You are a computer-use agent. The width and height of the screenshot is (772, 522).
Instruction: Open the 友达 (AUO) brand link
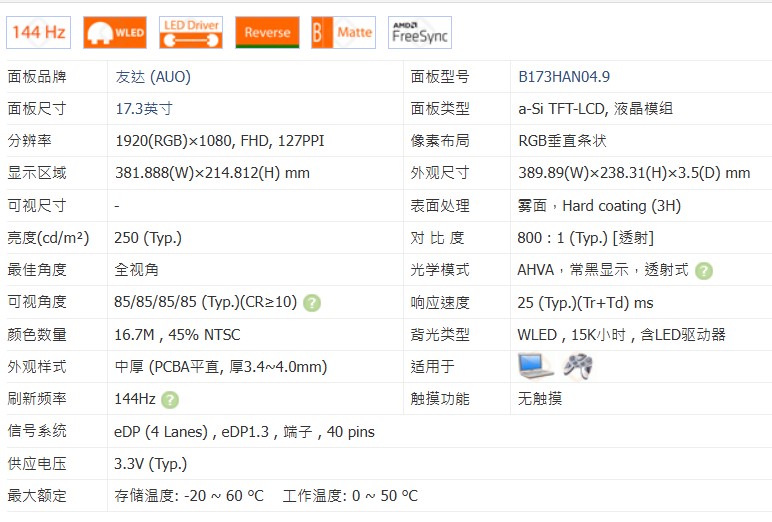click(153, 76)
